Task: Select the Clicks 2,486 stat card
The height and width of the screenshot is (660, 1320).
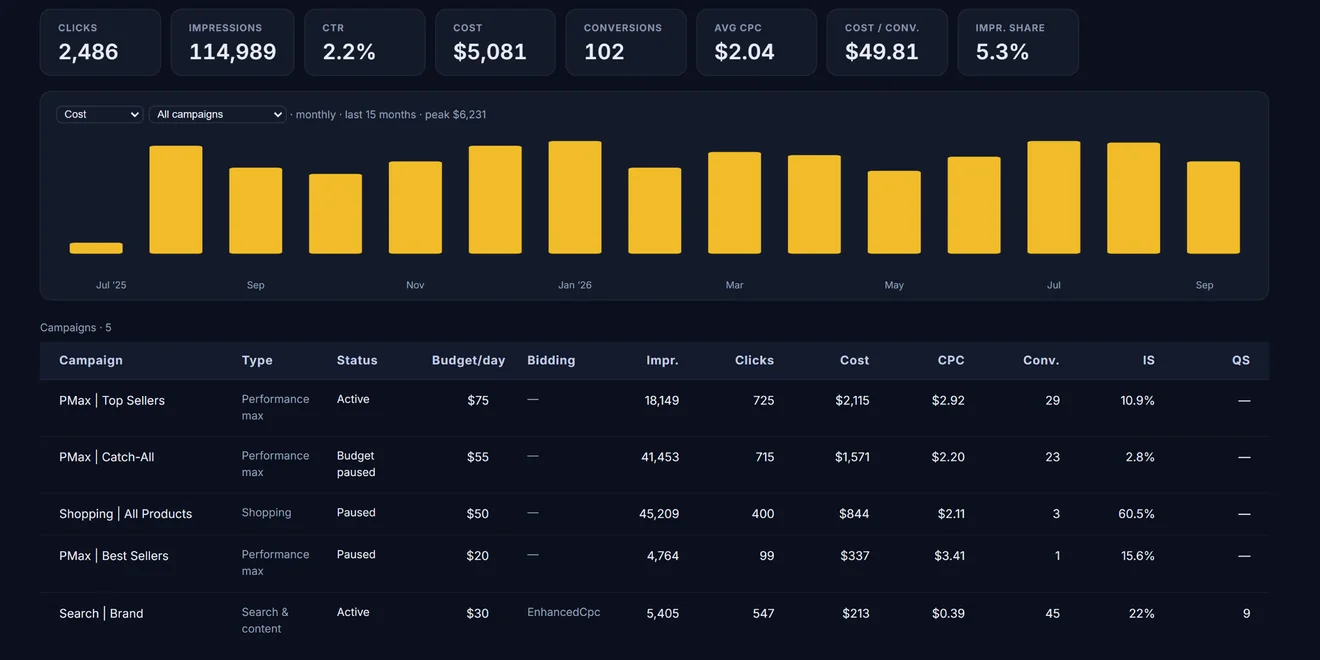Action: click(x=100, y=42)
